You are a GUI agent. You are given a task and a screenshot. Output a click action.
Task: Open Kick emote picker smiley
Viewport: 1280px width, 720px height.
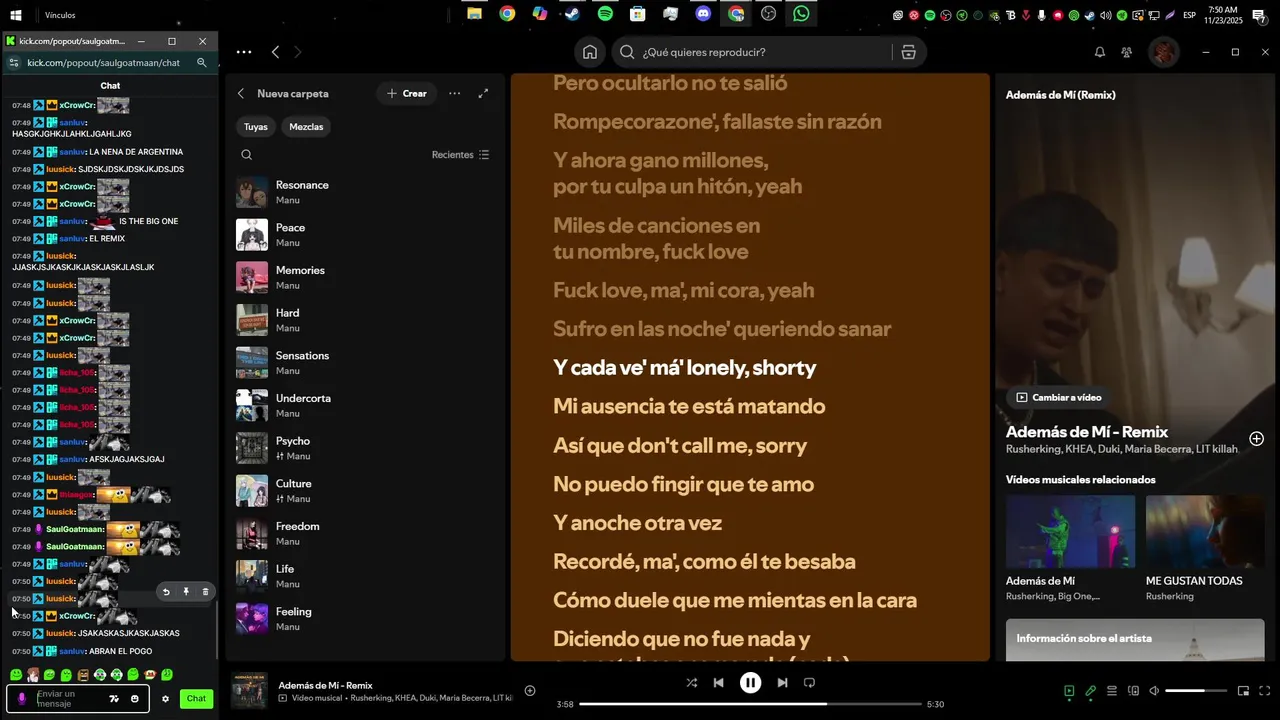pos(135,699)
